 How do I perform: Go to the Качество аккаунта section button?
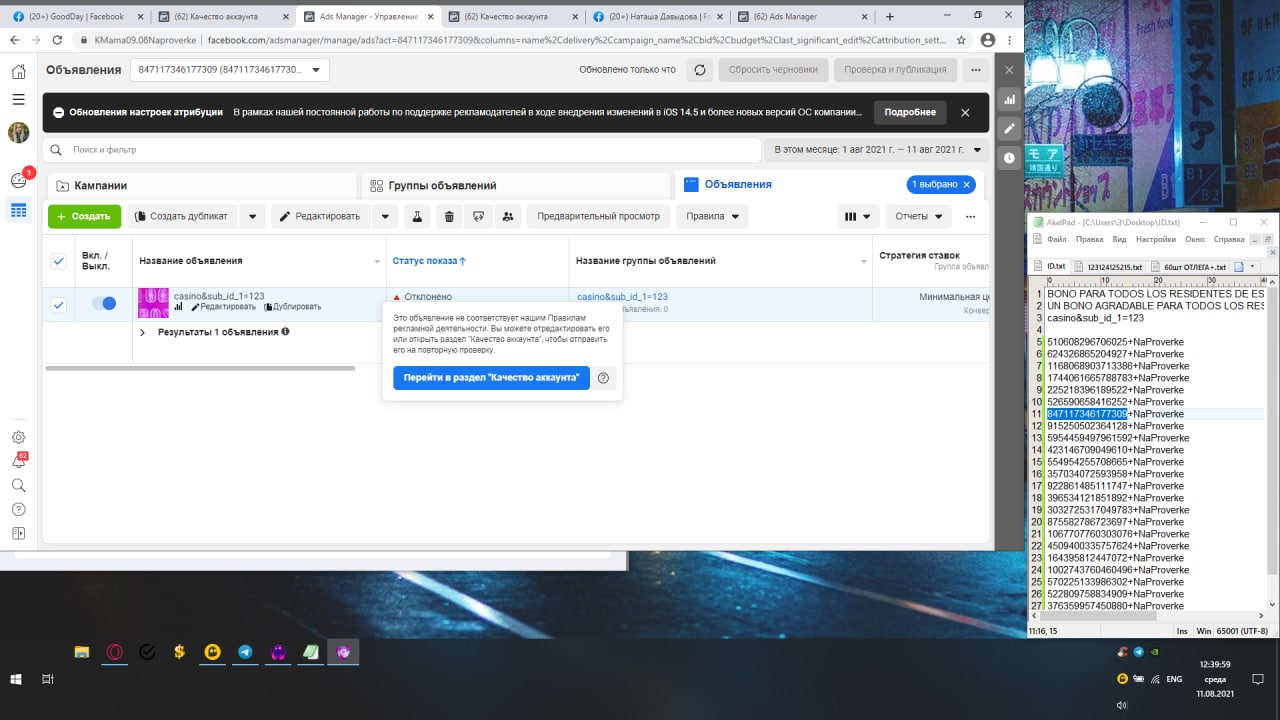(x=491, y=377)
